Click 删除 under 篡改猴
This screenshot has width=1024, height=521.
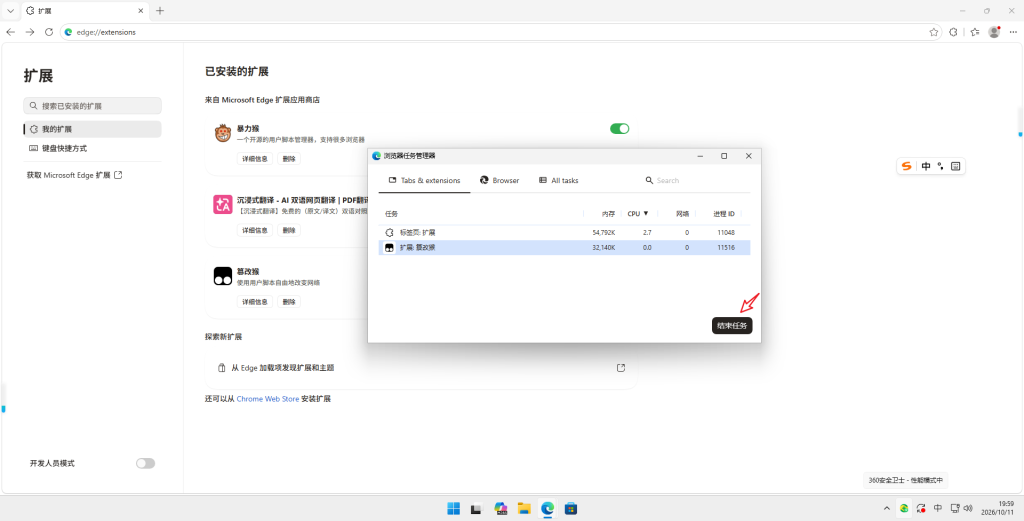coord(289,302)
